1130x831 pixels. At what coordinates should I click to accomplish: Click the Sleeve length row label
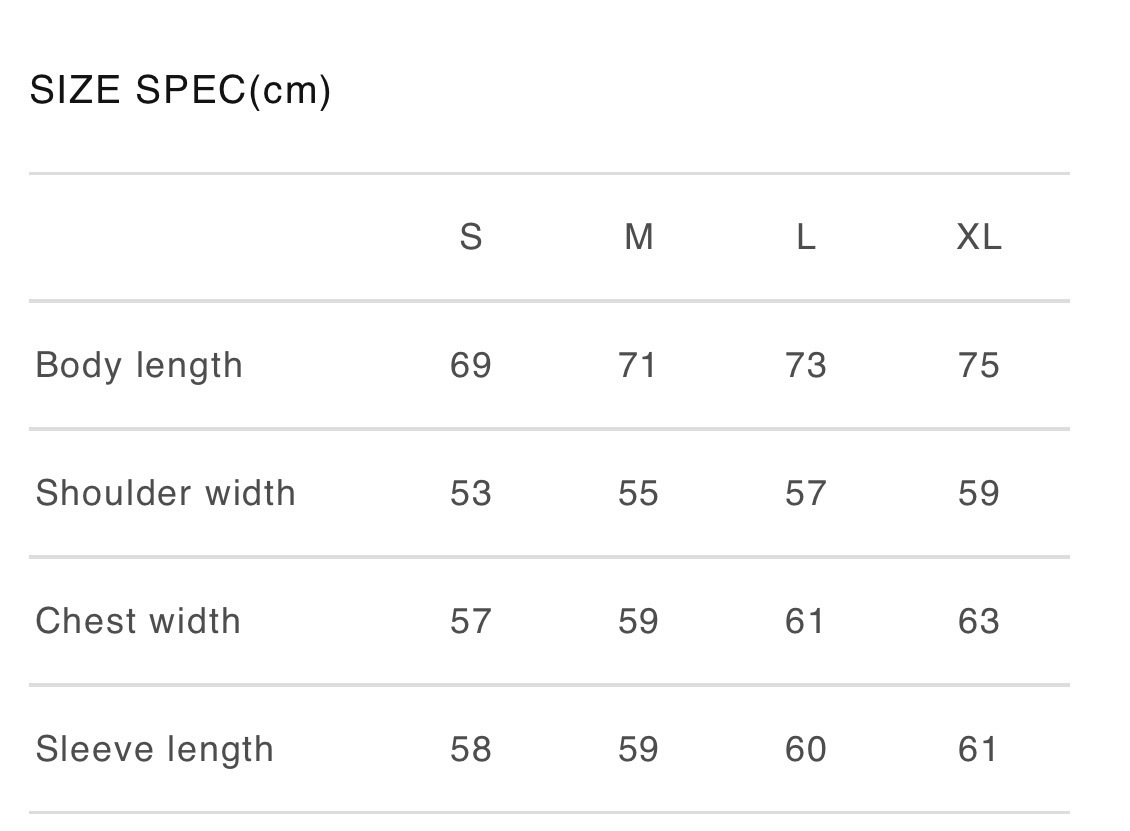154,749
